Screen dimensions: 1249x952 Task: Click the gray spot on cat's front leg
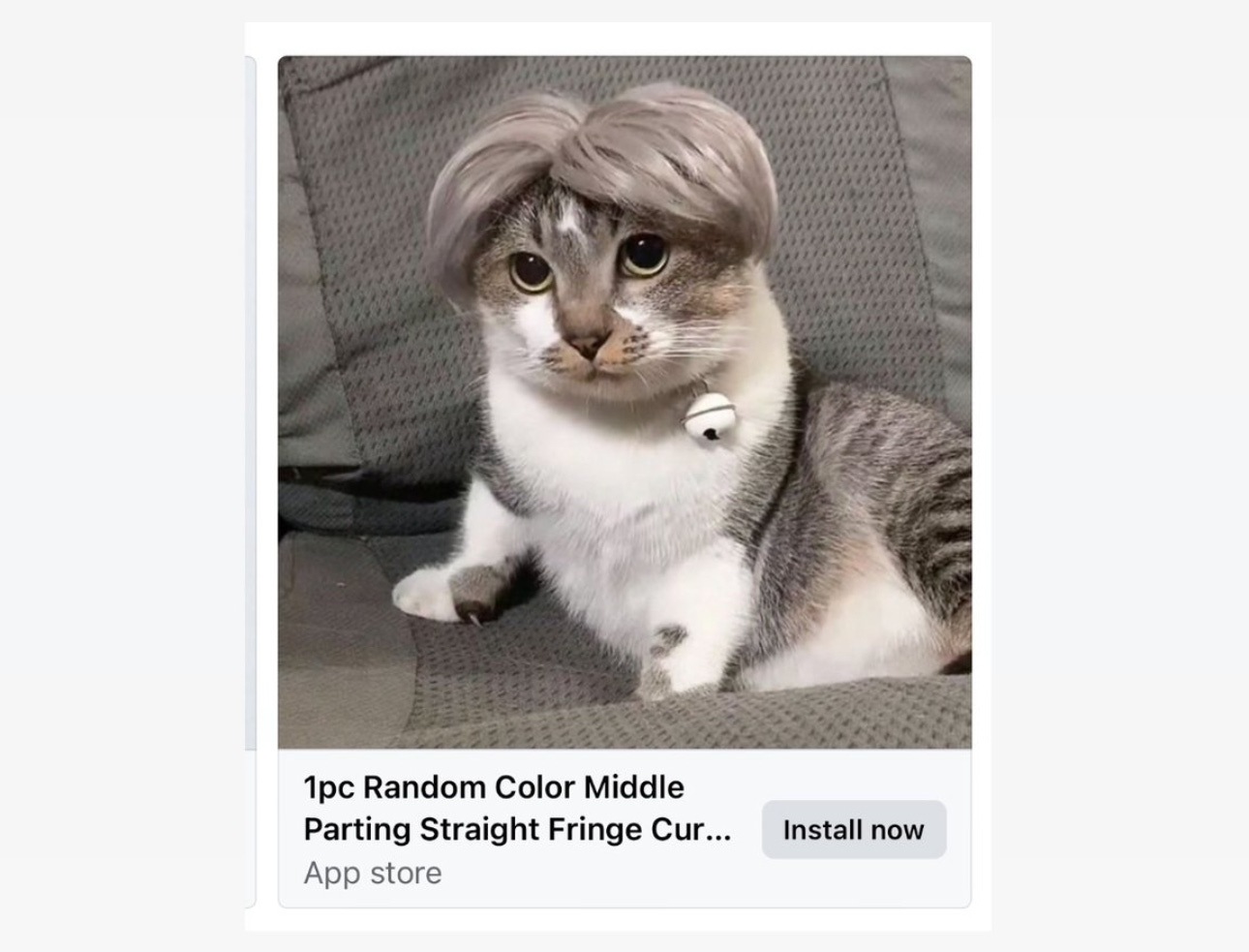pyautogui.click(x=667, y=640)
